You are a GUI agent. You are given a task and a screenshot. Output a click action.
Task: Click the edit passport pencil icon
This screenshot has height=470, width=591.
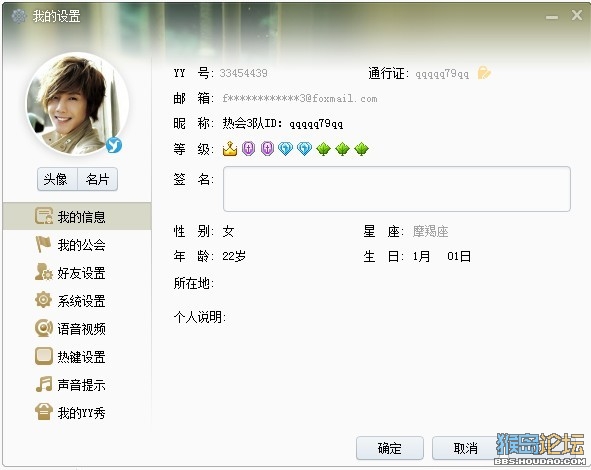pos(484,73)
